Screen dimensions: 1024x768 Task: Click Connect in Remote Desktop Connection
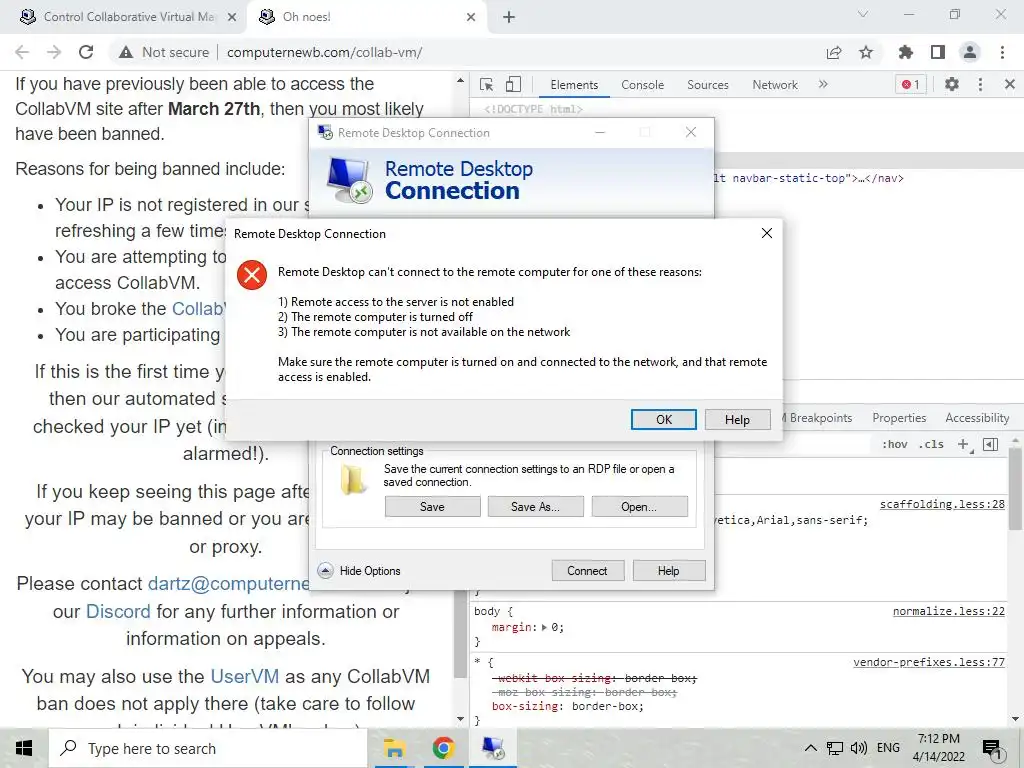click(x=587, y=571)
